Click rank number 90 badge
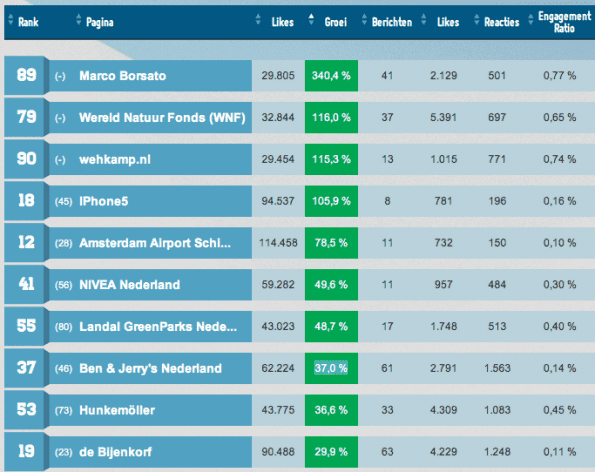Screen dimensions: 595x472 [27, 159]
